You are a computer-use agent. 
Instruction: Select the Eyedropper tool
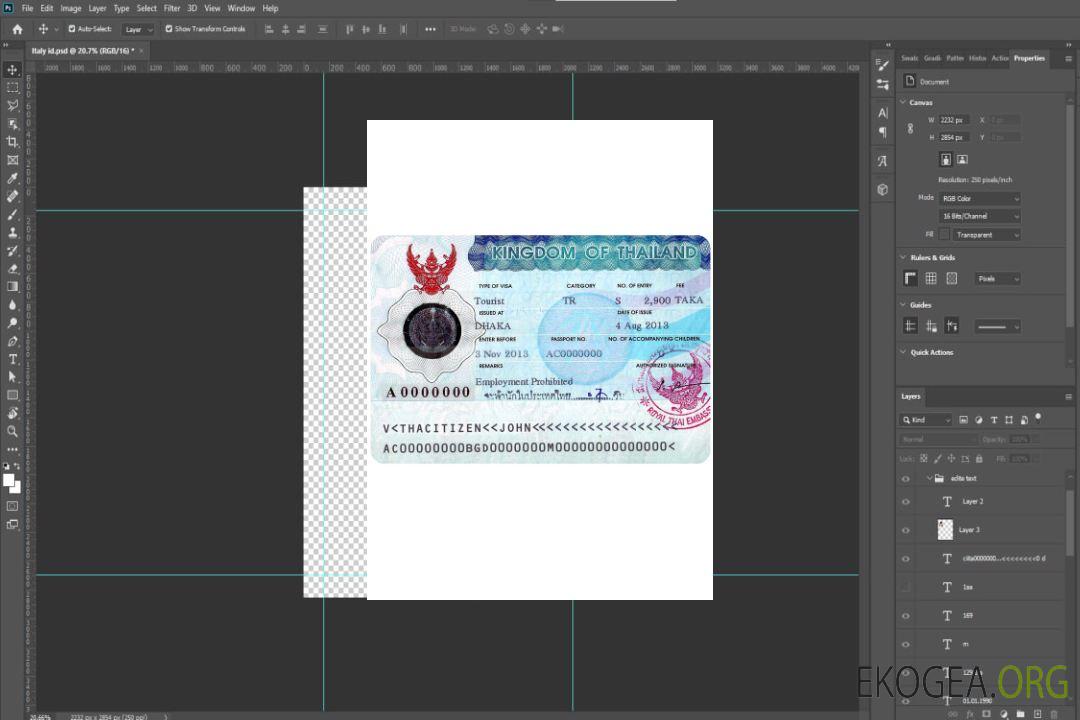click(12, 178)
